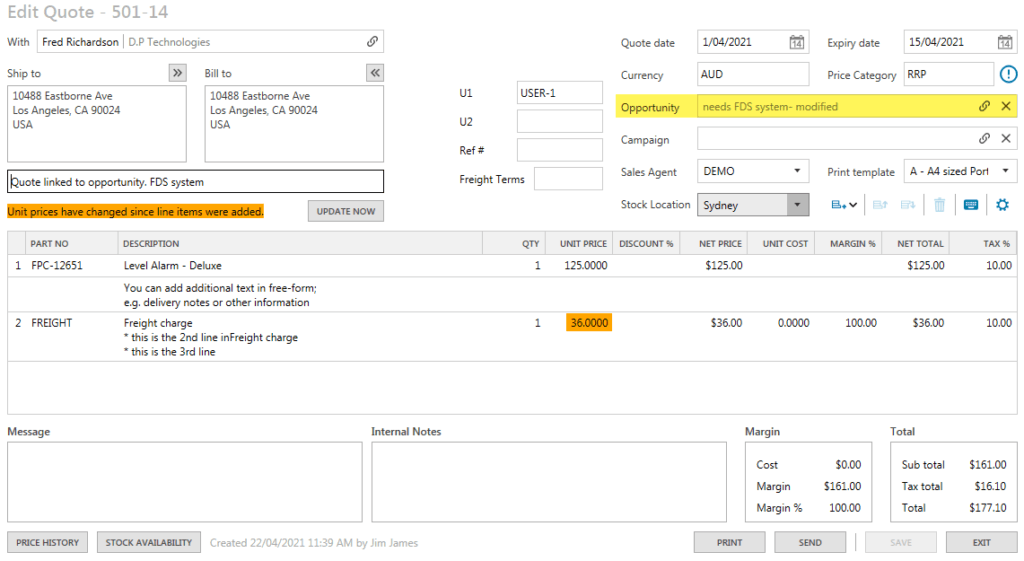Open the customer link icon beside D.P Technologies
1024x561 pixels.
click(x=372, y=42)
